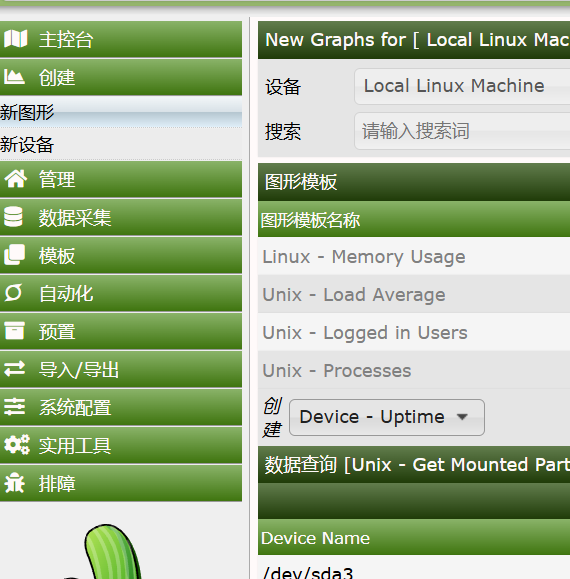Click the home icon beside 管理
The width and height of the screenshot is (570, 579).
point(16,179)
